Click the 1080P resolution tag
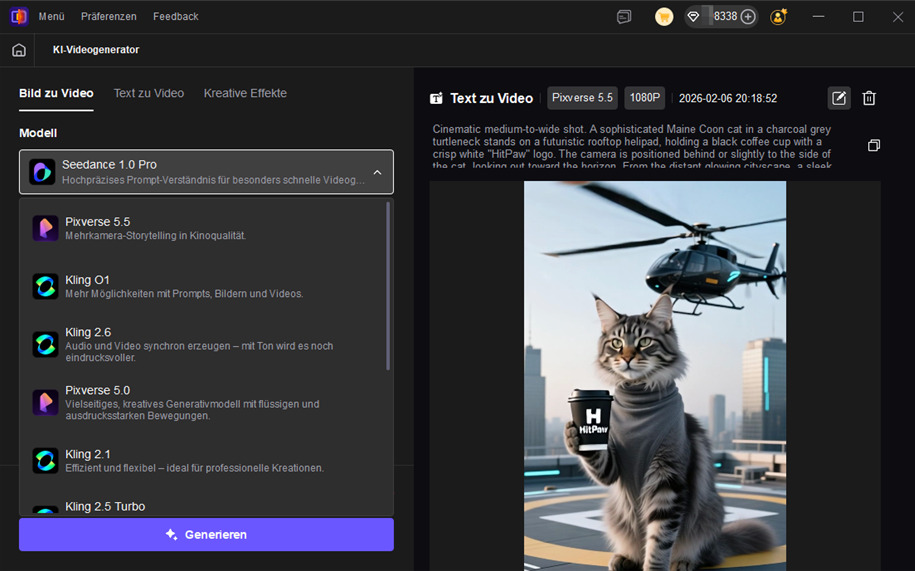This screenshot has height=571, width=915. tap(644, 98)
